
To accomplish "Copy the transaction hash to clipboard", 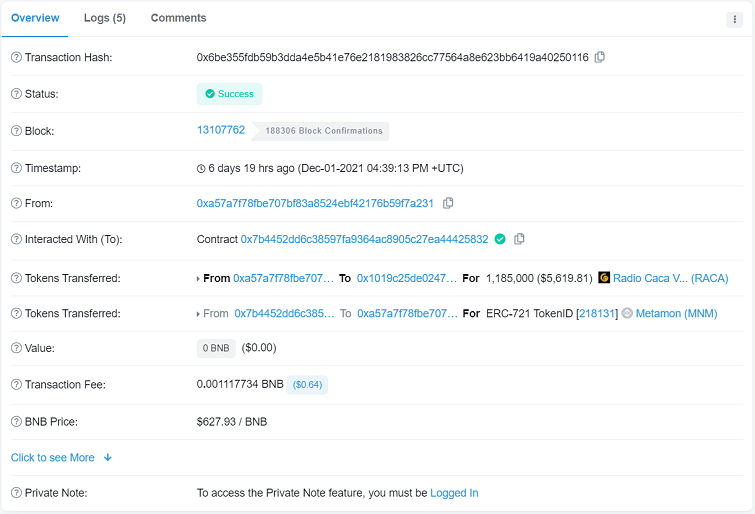I will [600, 57].
